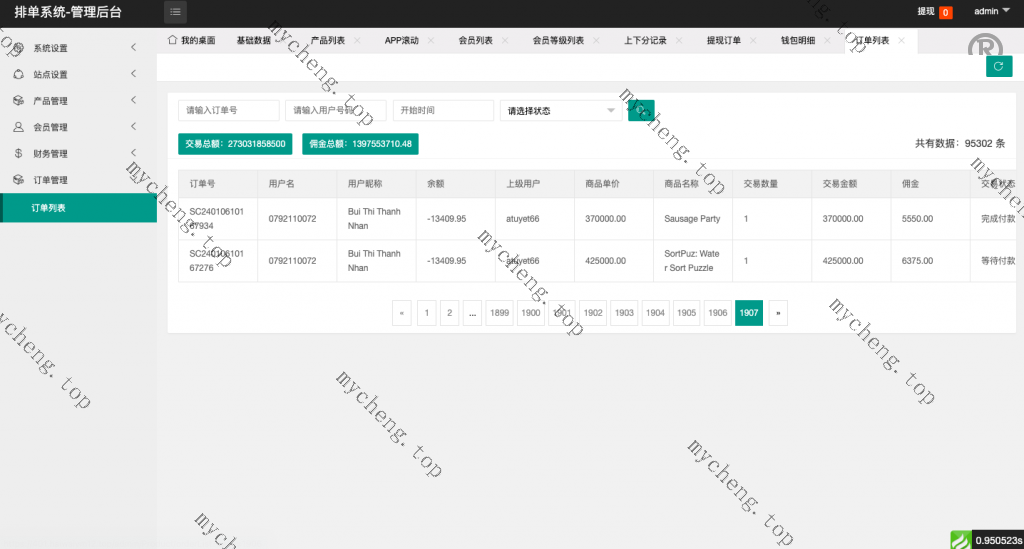Image resolution: width=1024 pixels, height=549 pixels.
Task: Click the sidebar collapse menu icon
Action: pyautogui.click(x=175, y=12)
